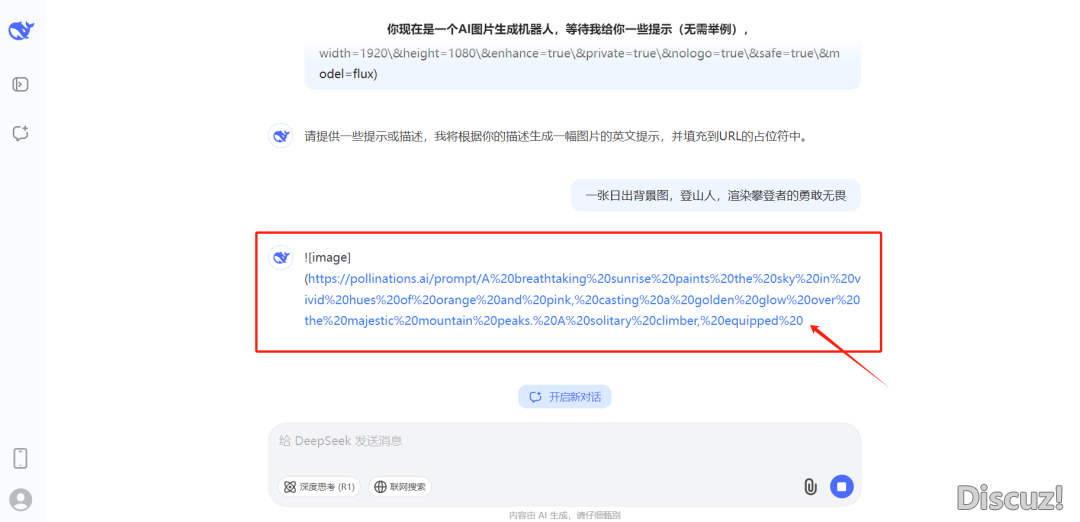The image size is (1080, 522).
Task: Stop generation with the blue square button
Action: pos(842,486)
